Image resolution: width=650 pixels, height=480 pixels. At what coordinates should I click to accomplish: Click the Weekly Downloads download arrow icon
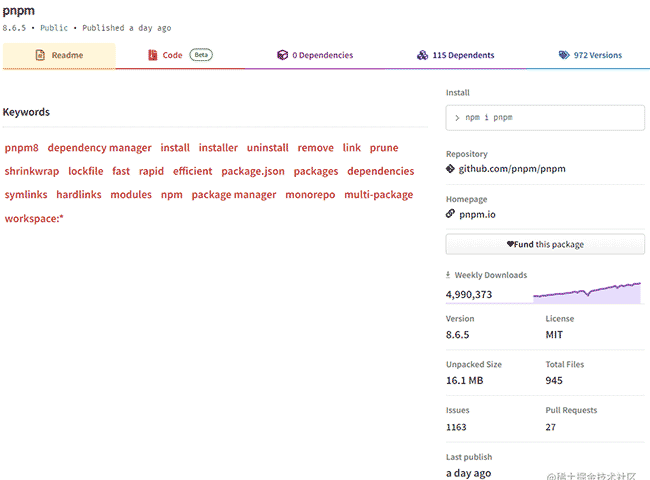(x=448, y=274)
